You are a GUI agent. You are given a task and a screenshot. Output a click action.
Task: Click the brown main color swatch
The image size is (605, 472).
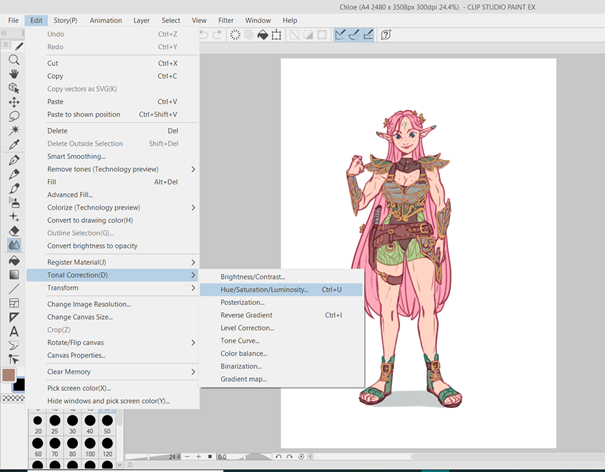coord(9,375)
